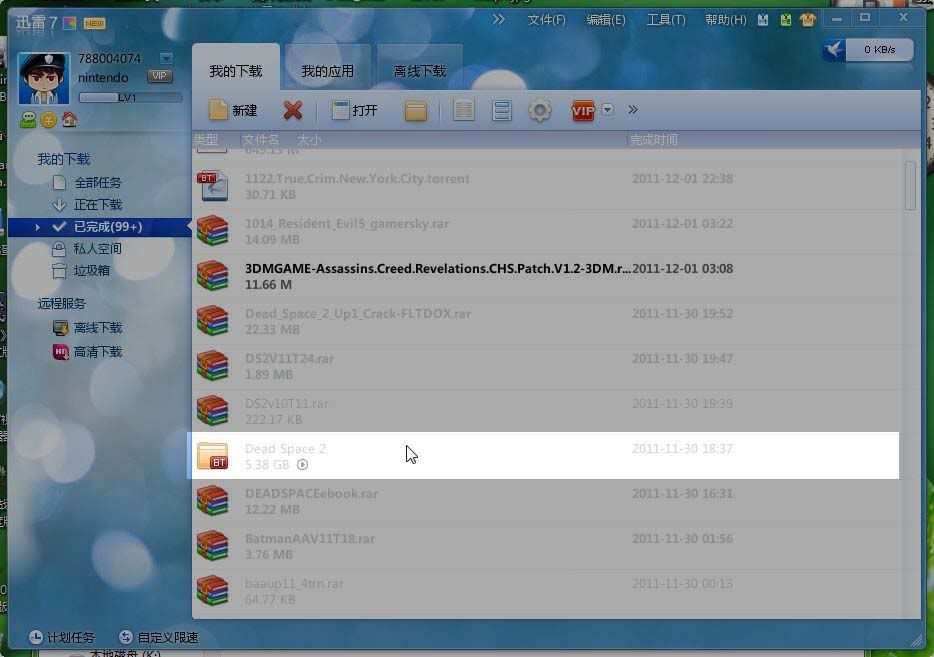Click the red X delete task icon
The image size is (934, 657).
pyautogui.click(x=292, y=110)
